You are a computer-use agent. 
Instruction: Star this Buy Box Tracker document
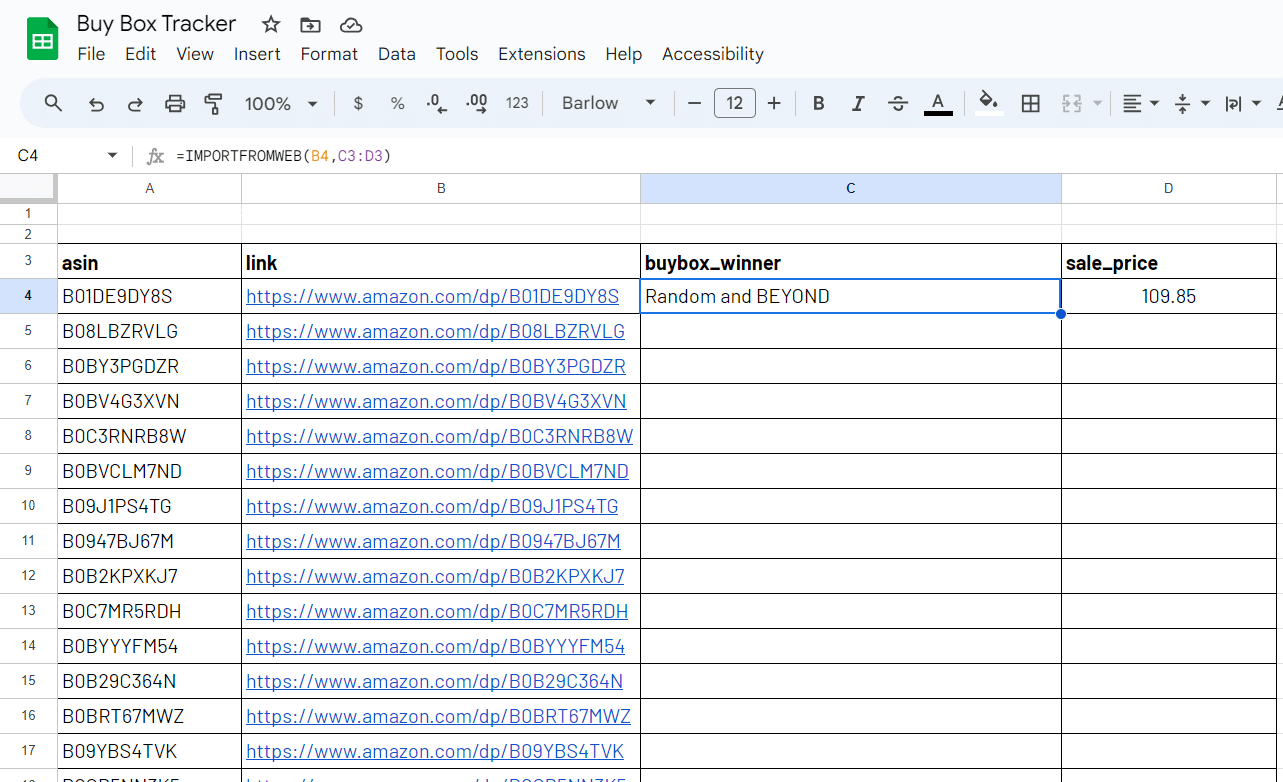click(x=271, y=25)
